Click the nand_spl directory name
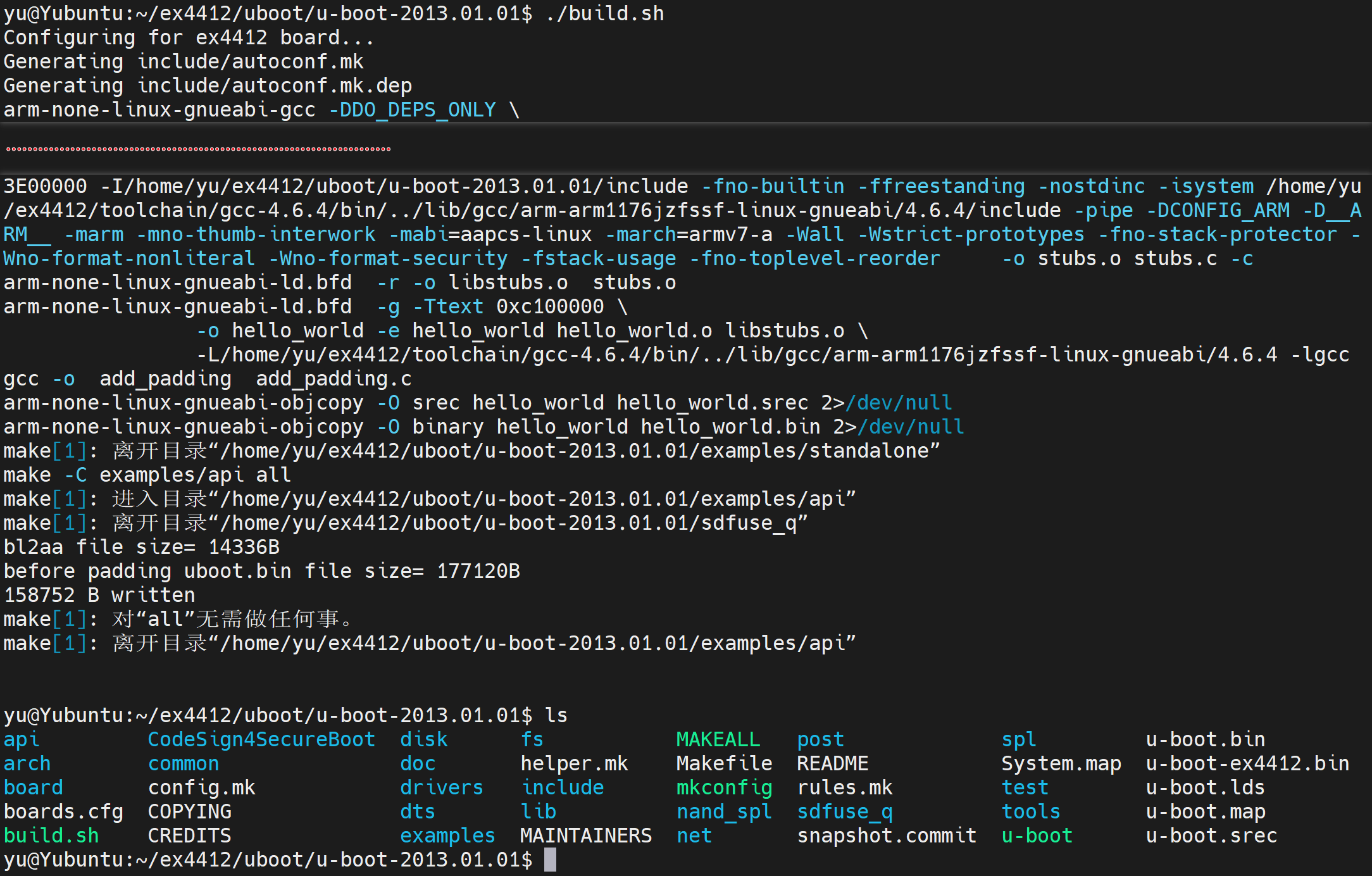The width and height of the screenshot is (1372, 876). pos(724,811)
